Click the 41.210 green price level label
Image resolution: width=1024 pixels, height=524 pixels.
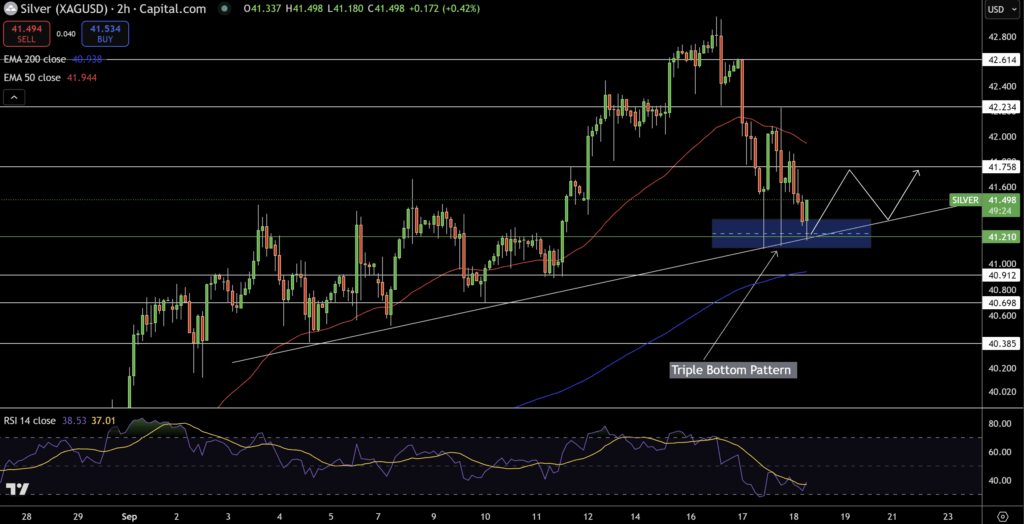[1000, 237]
